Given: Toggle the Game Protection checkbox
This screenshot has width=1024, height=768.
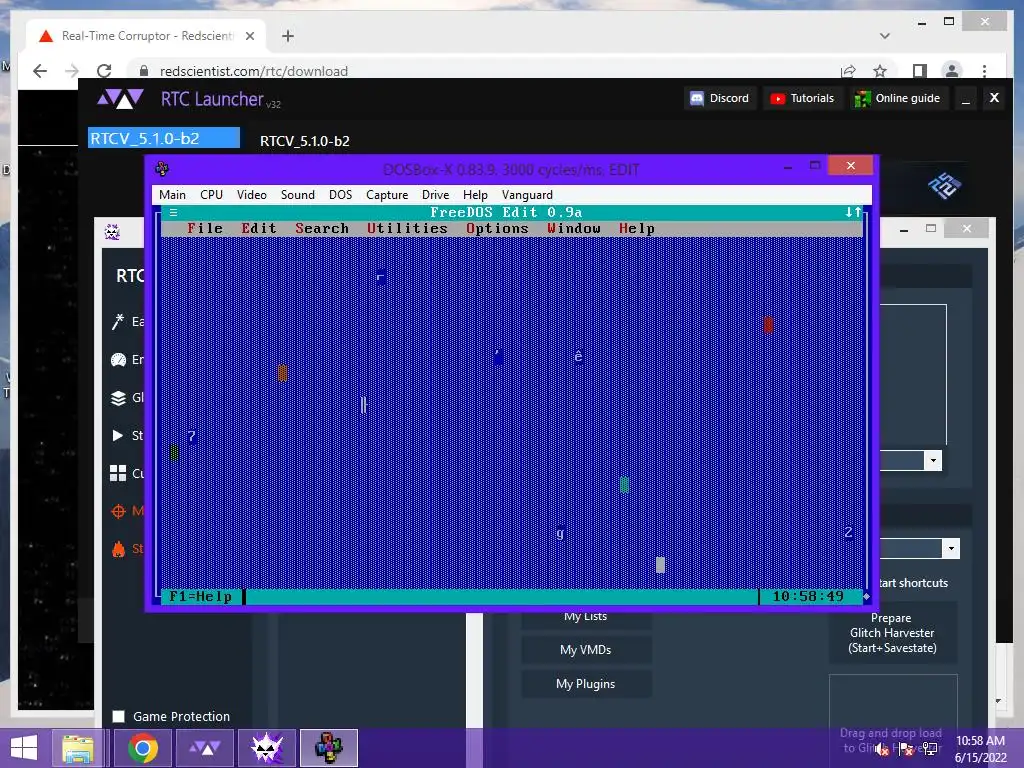Looking at the screenshot, I should coord(118,716).
